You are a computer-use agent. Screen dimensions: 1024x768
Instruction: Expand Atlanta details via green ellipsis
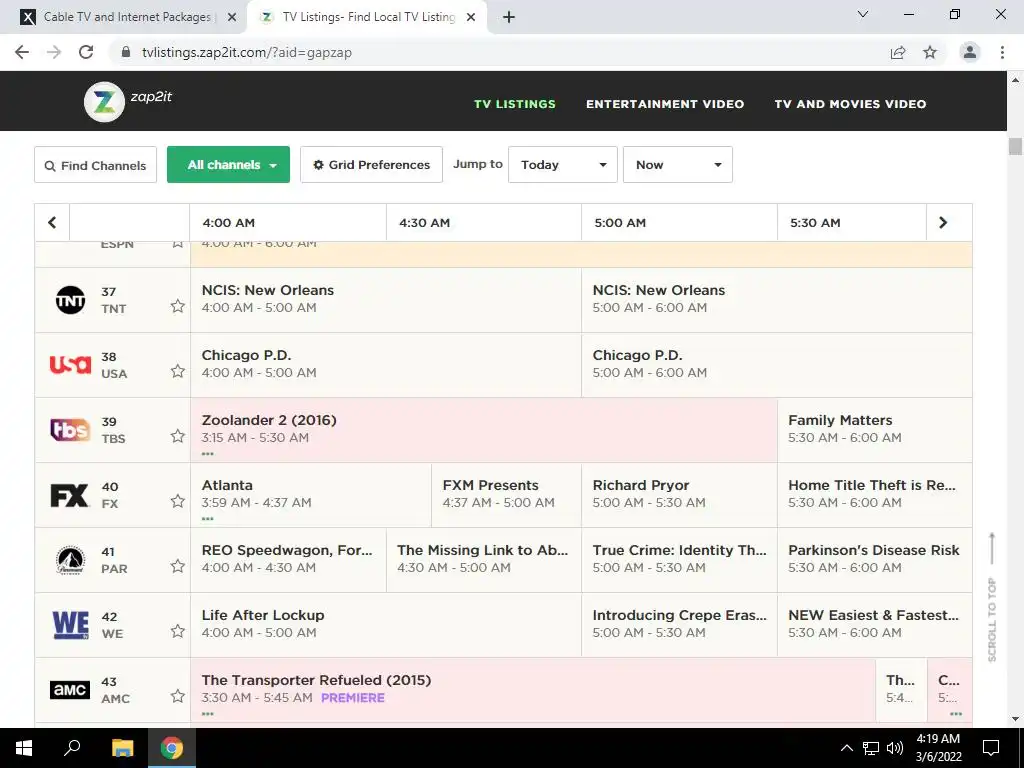point(208,519)
